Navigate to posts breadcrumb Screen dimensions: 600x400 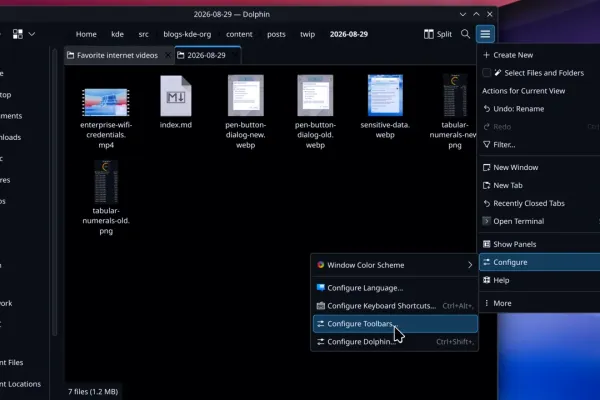point(276,34)
